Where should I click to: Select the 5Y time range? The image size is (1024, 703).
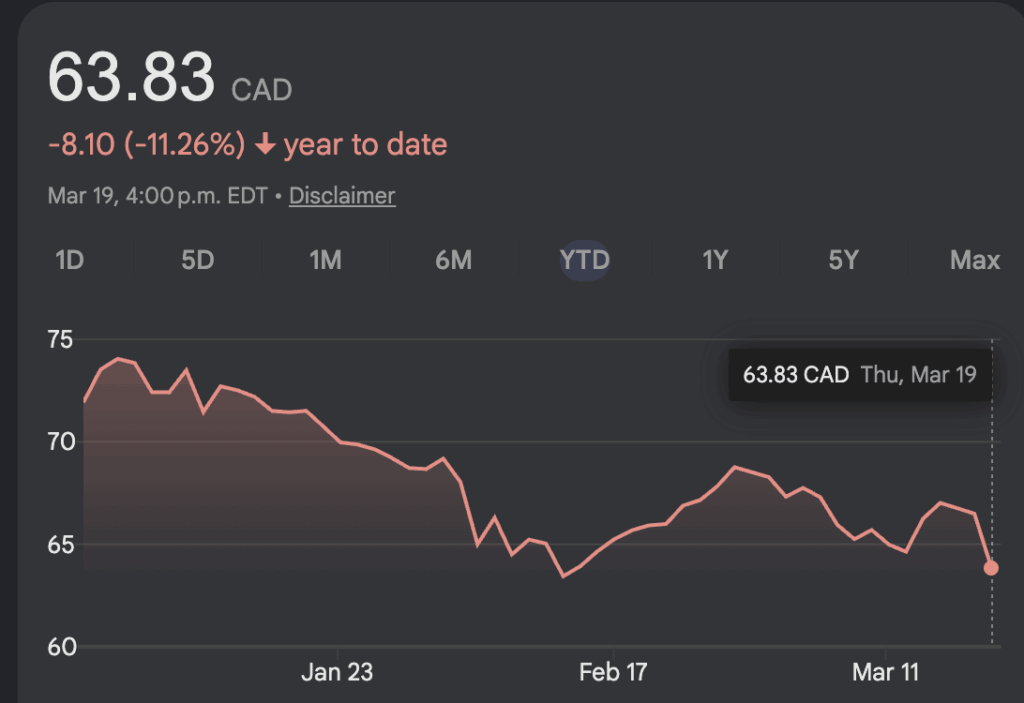click(x=843, y=260)
